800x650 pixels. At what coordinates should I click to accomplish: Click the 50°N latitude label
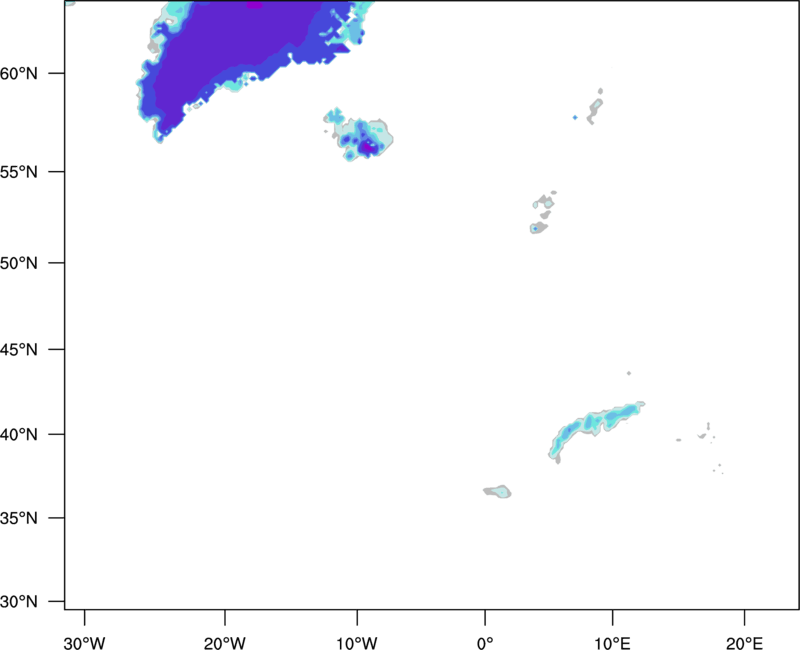pyautogui.click(x=19, y=263)
